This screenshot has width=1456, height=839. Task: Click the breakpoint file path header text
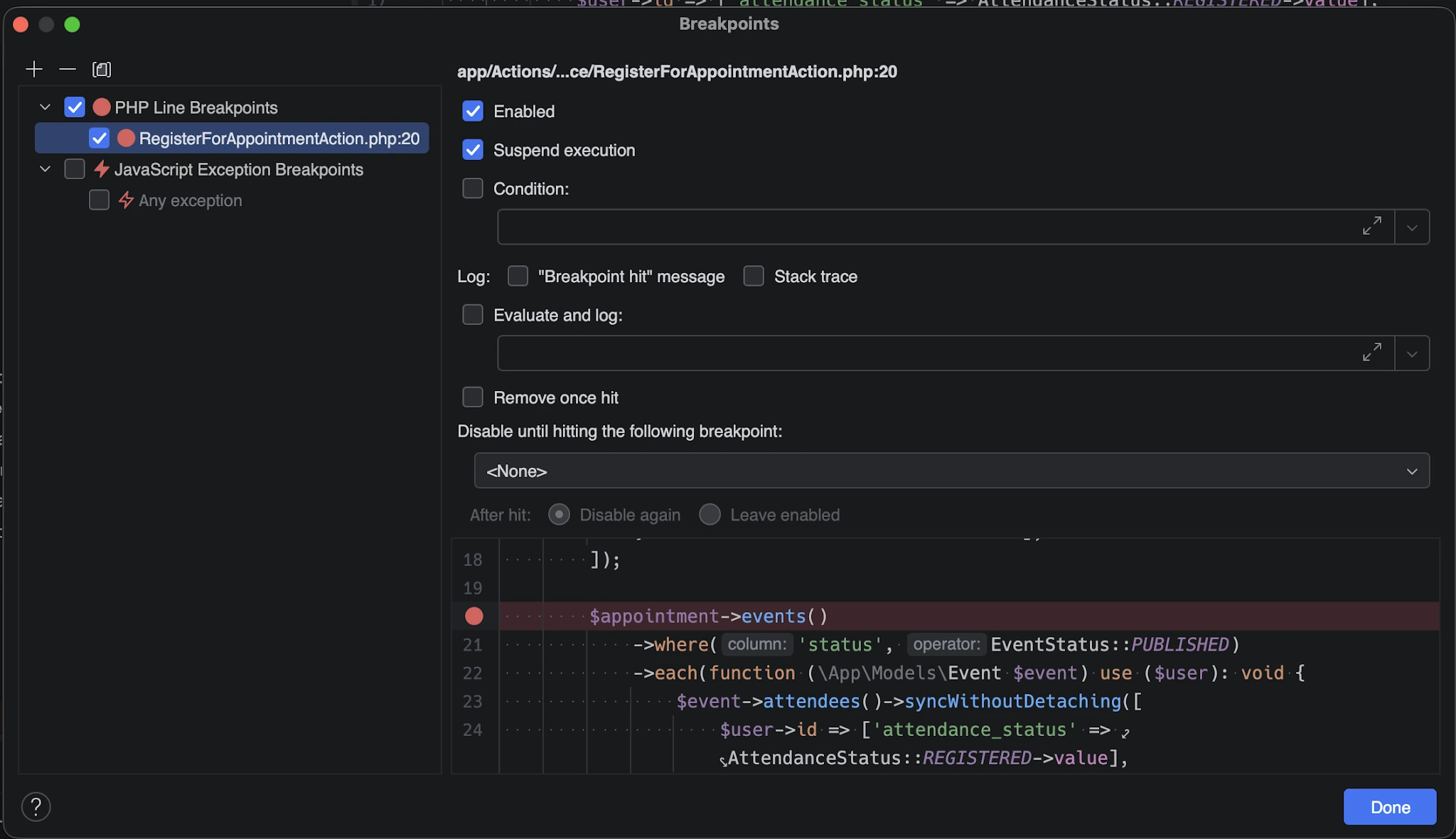677,71
